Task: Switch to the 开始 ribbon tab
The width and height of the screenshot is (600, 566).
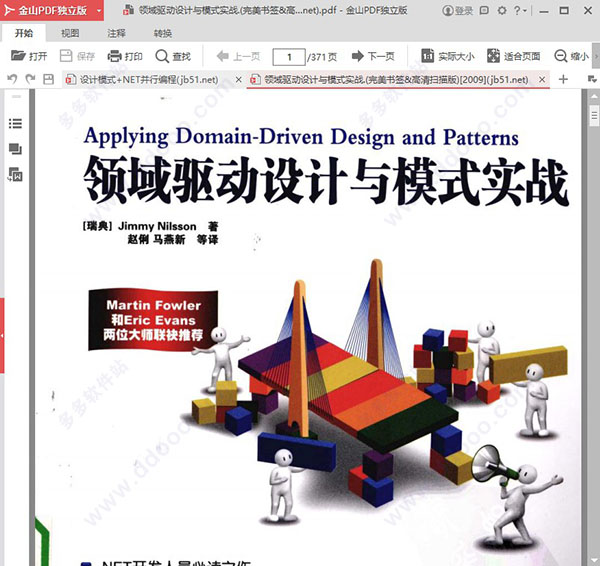Action: coord(24,33)
